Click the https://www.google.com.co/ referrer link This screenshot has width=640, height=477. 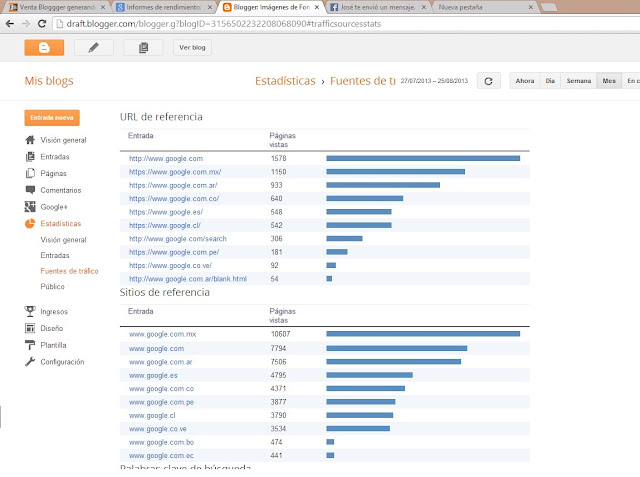(x=174, y=199)
